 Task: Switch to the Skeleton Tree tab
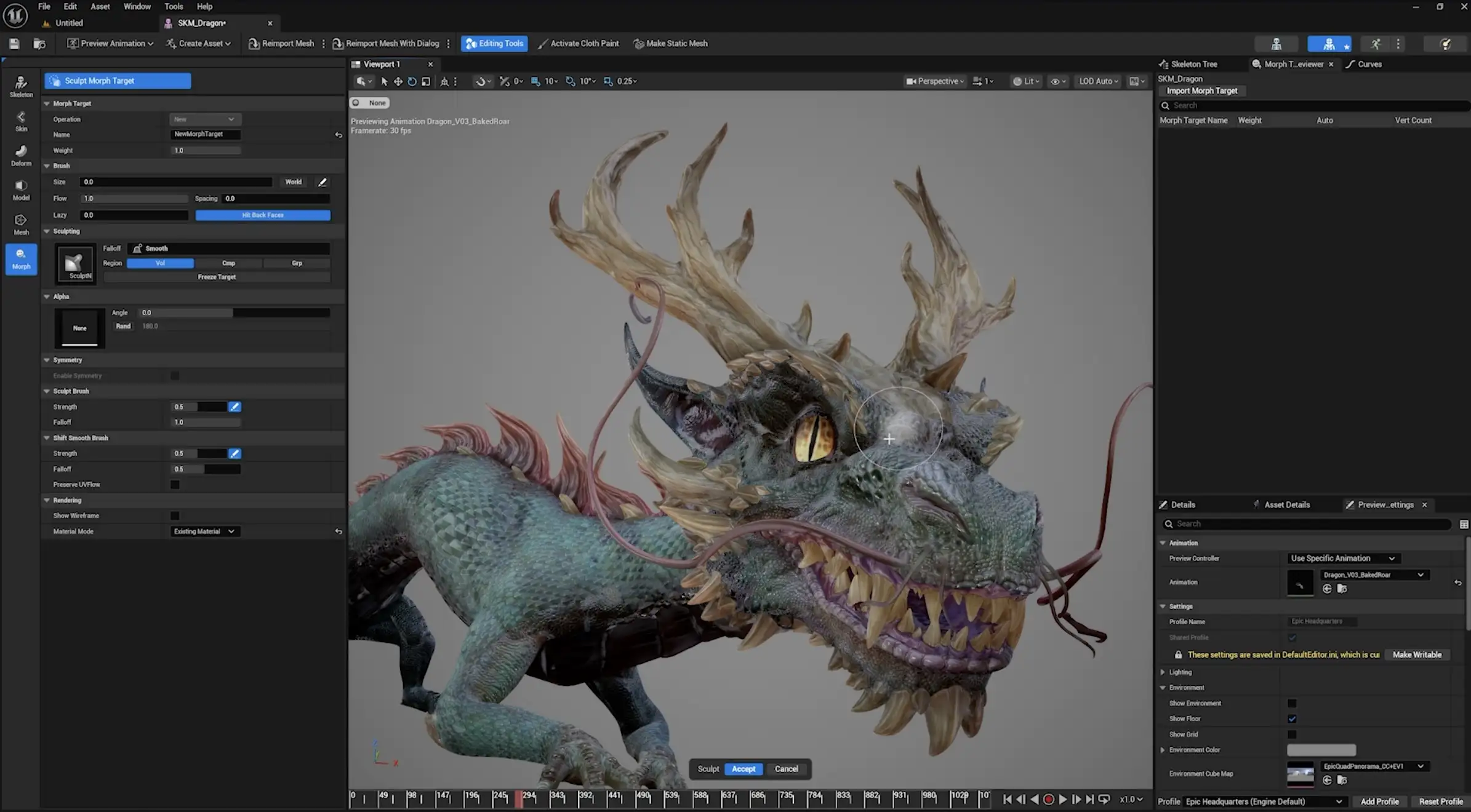(1193, 64)
